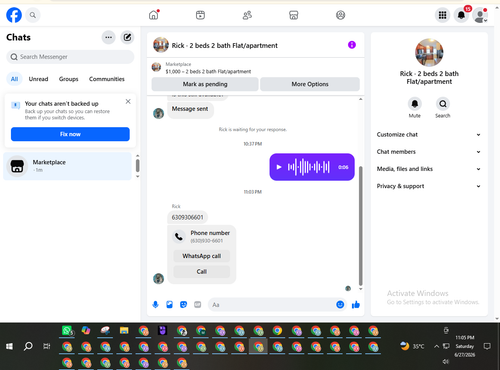Image resolution: width=500 pixels, height=370 pixels.
Task: Select the All chats tab
Action: point(14,79)
